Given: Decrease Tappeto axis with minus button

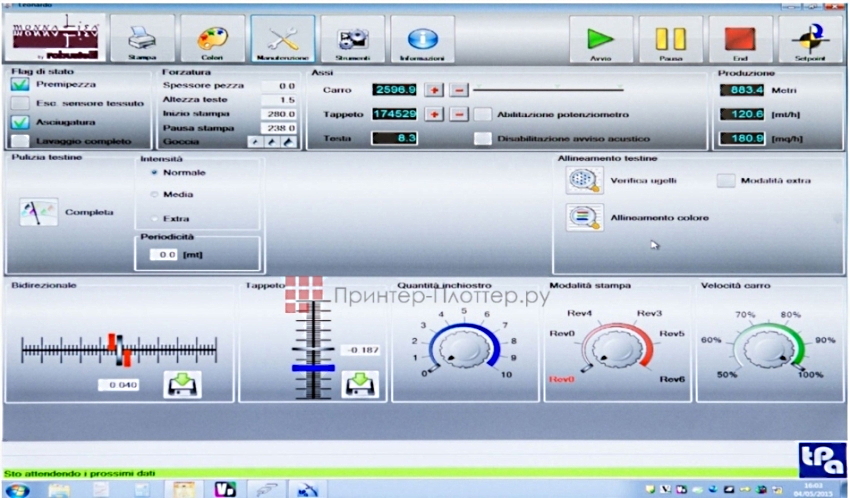Looking at the screenshot, I should [459, 114].
